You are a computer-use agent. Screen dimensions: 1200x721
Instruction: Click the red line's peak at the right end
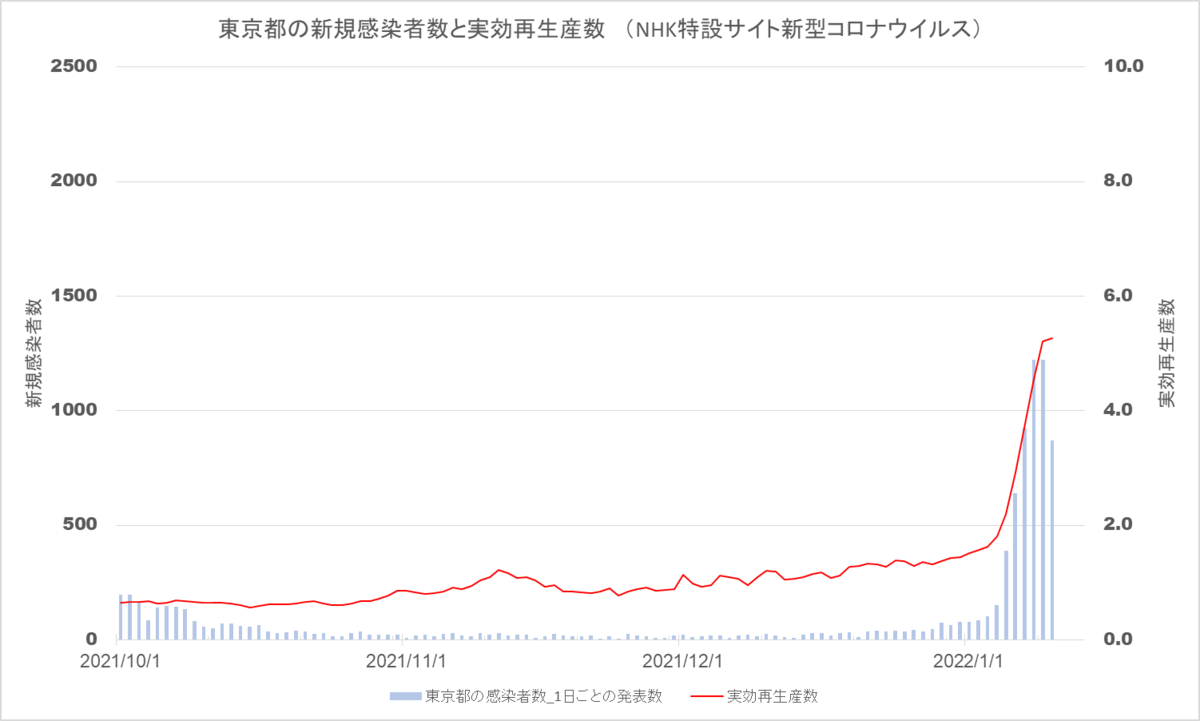point(1053,338)
